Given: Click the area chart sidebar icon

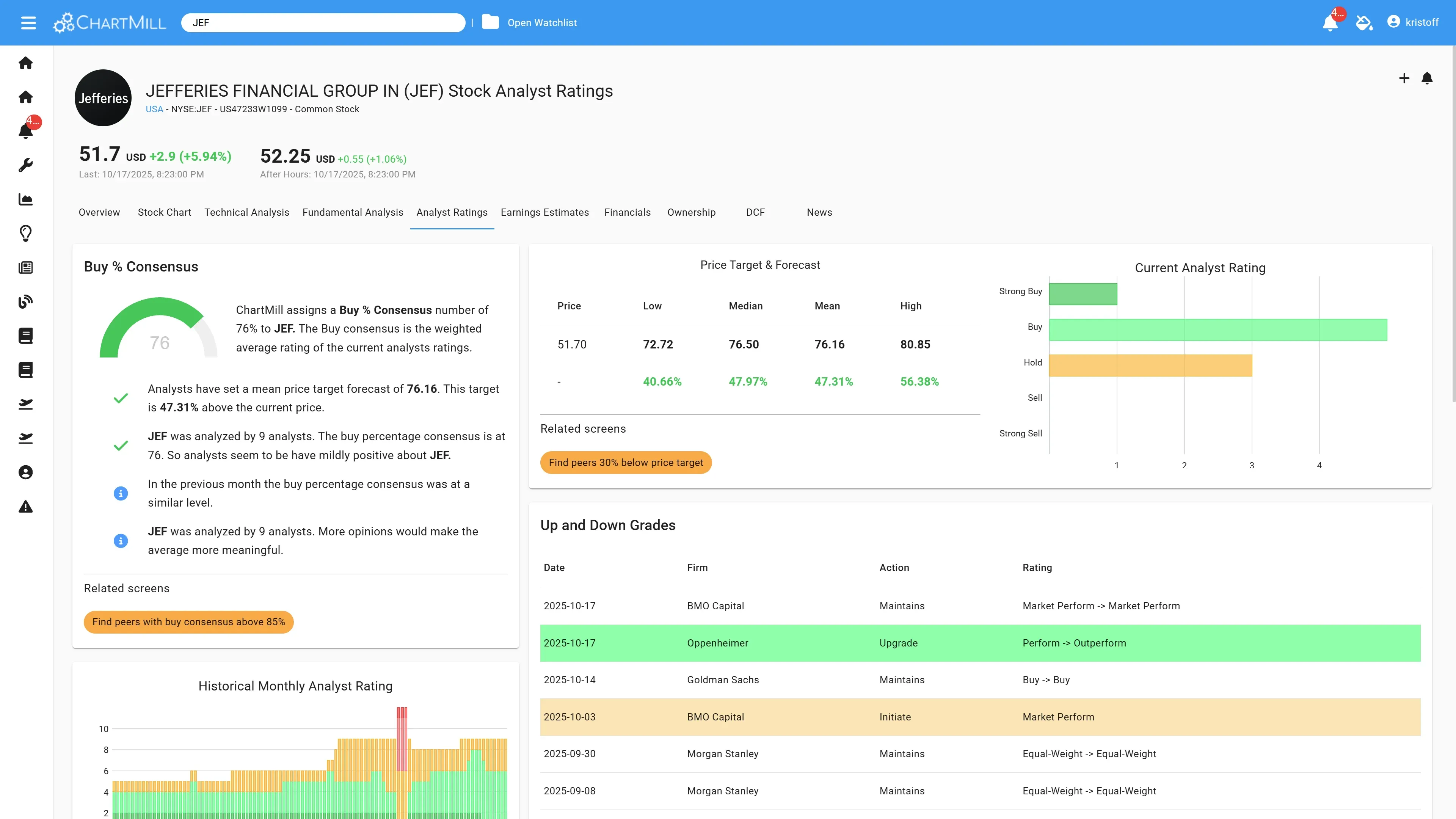Looking at the screenshot, I should [25, 199].
